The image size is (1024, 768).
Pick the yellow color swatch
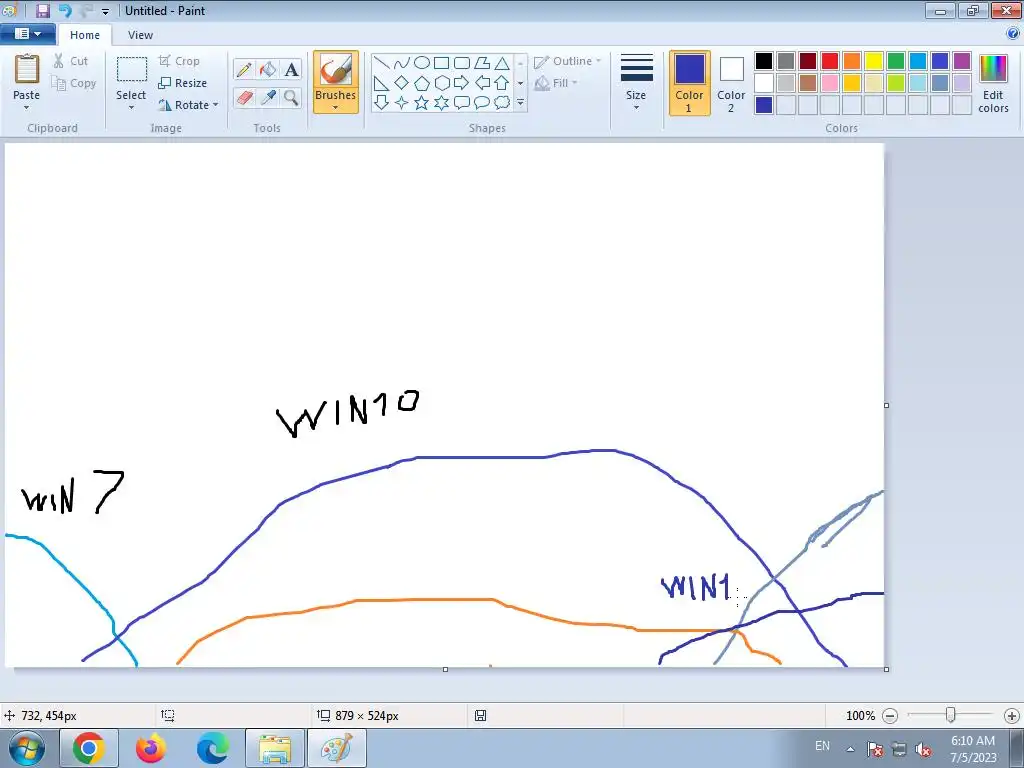coord(874,61)
